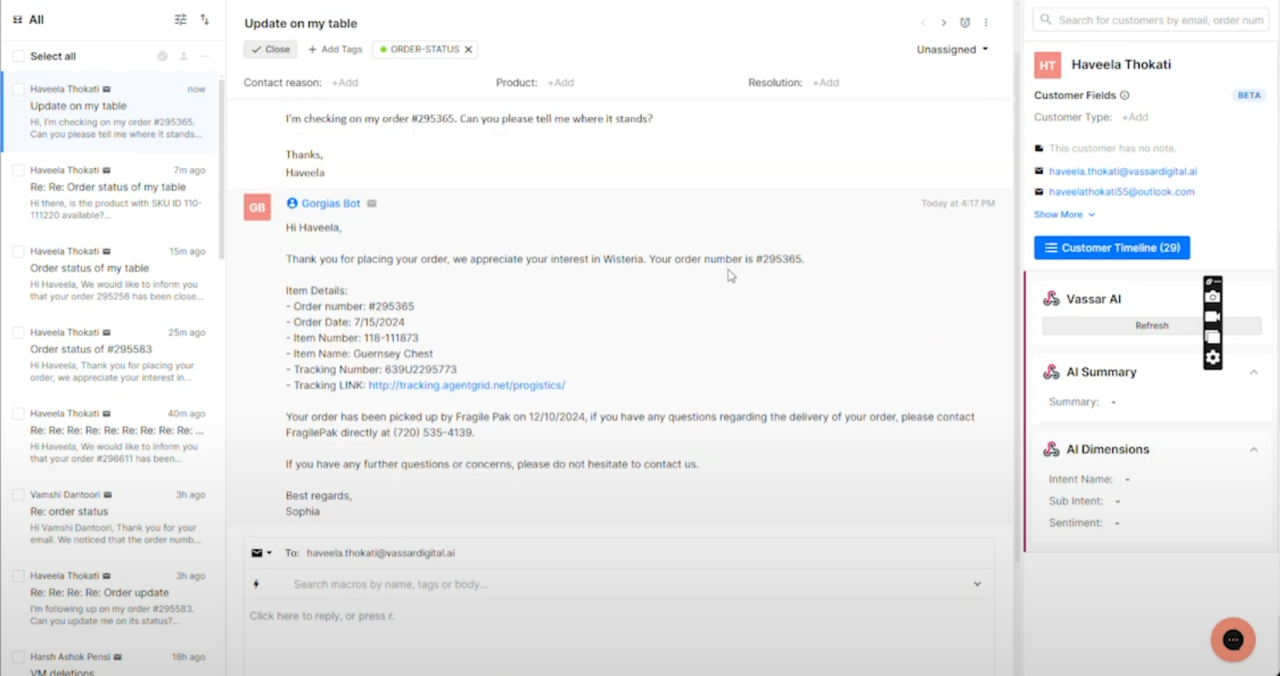Remove the ORDER-STATUS tag
The image size is (1280, 676).
(x=468, y=49)
